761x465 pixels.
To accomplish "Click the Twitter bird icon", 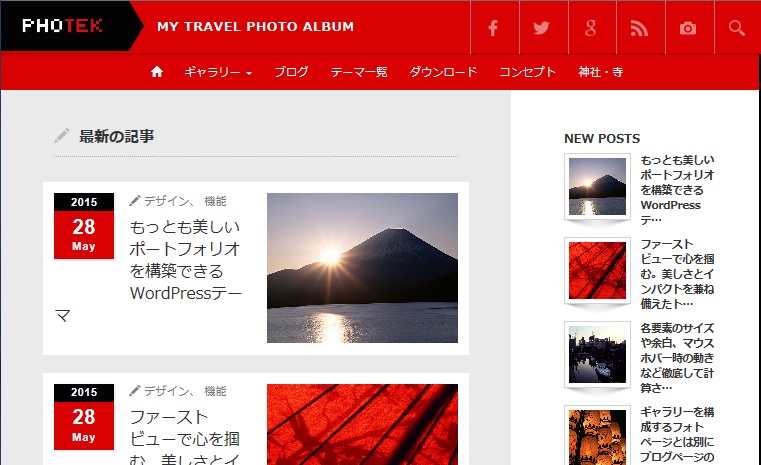I will pyautogui.click(x=543, y=28).
